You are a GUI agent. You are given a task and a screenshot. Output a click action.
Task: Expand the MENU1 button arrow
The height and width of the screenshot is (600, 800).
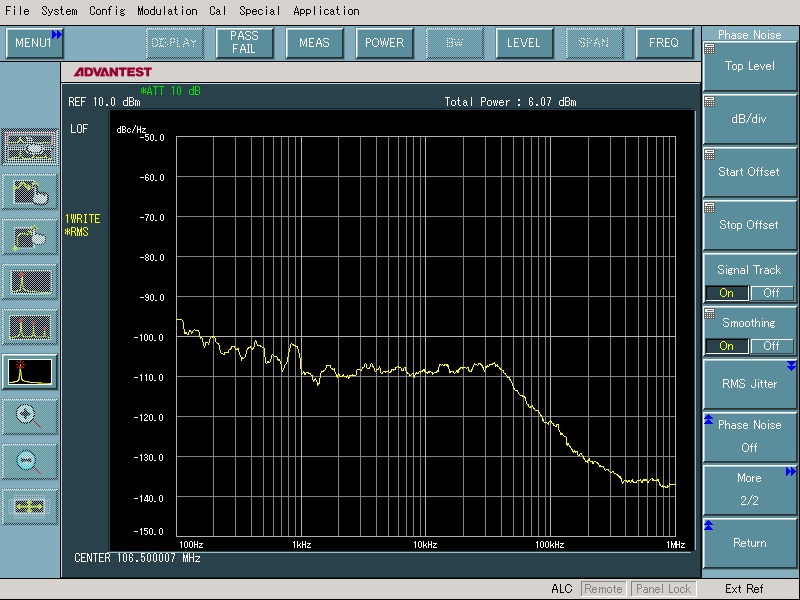tap(57, 34)
